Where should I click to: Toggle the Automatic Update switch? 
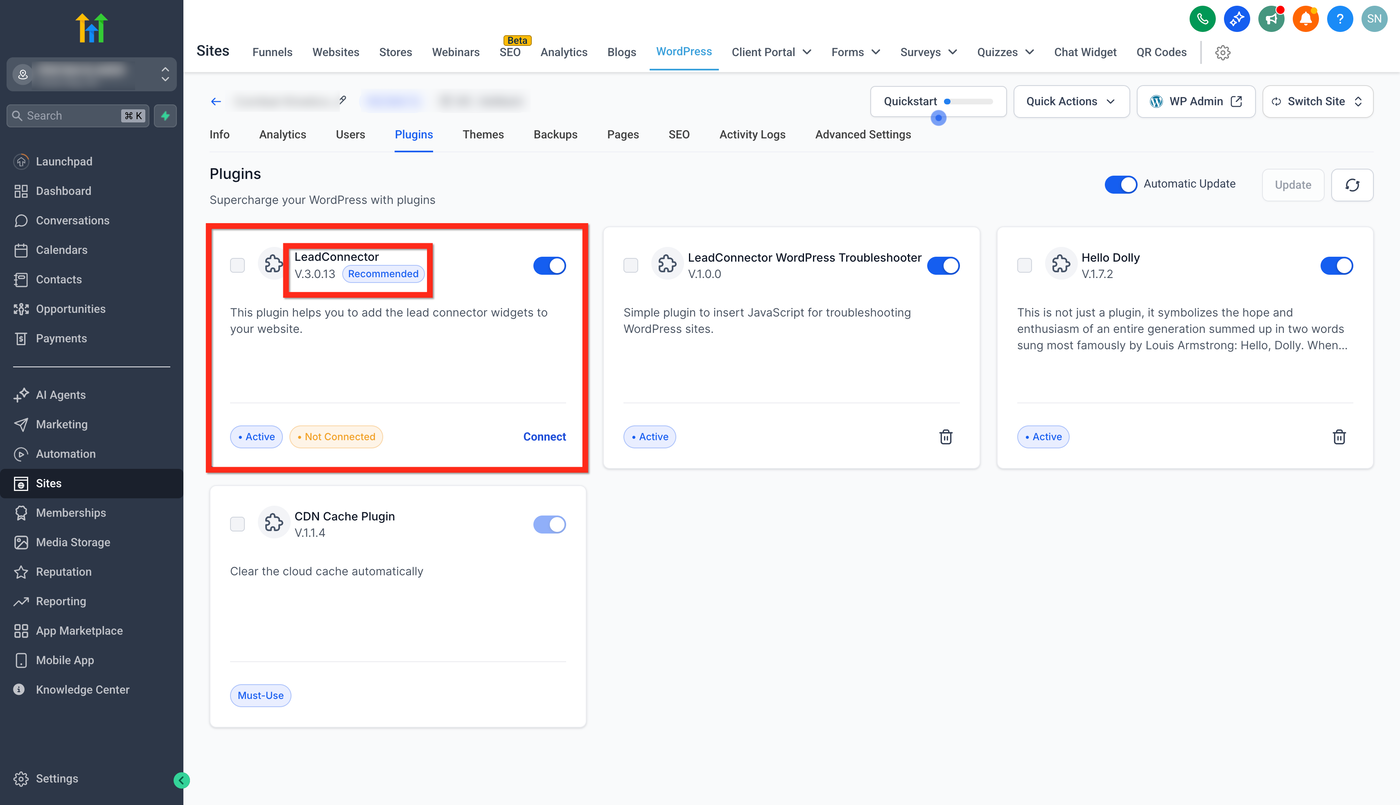[x=1121, y=184]
